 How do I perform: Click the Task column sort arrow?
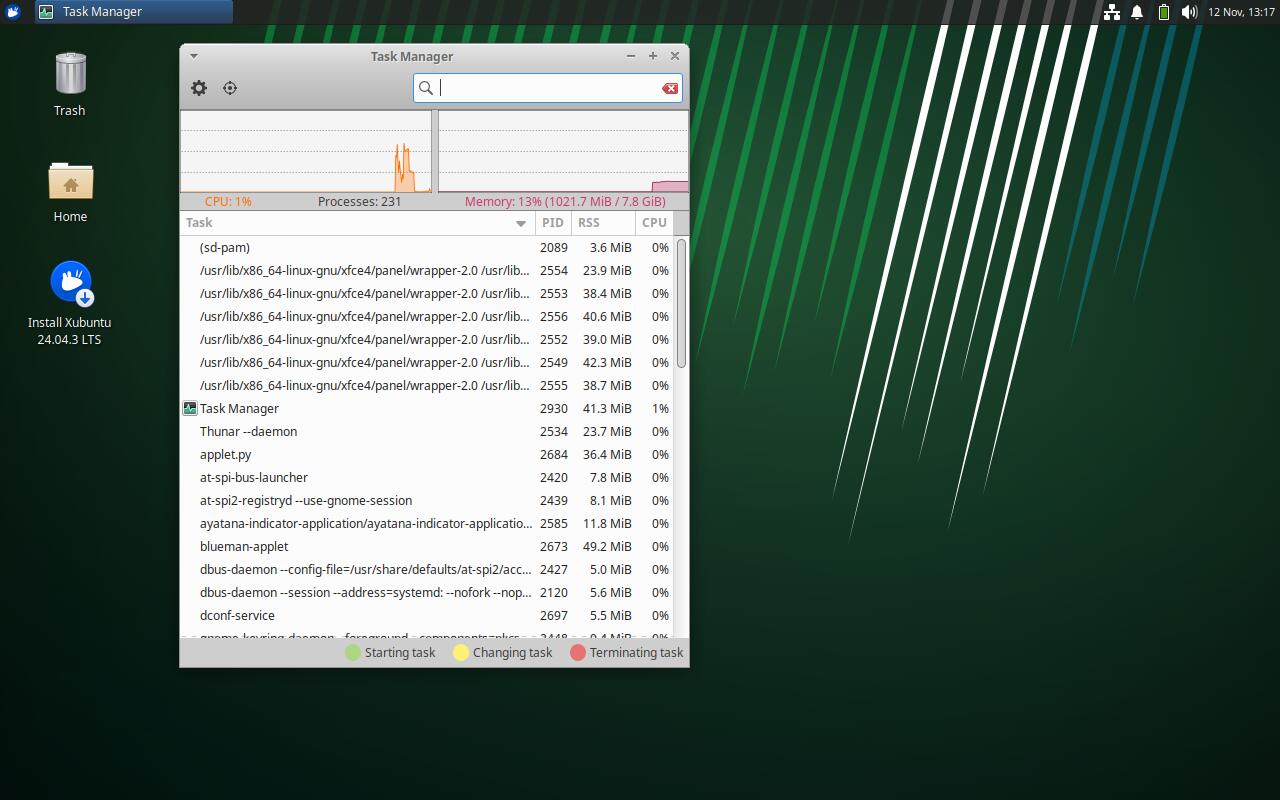pos(521,223)
